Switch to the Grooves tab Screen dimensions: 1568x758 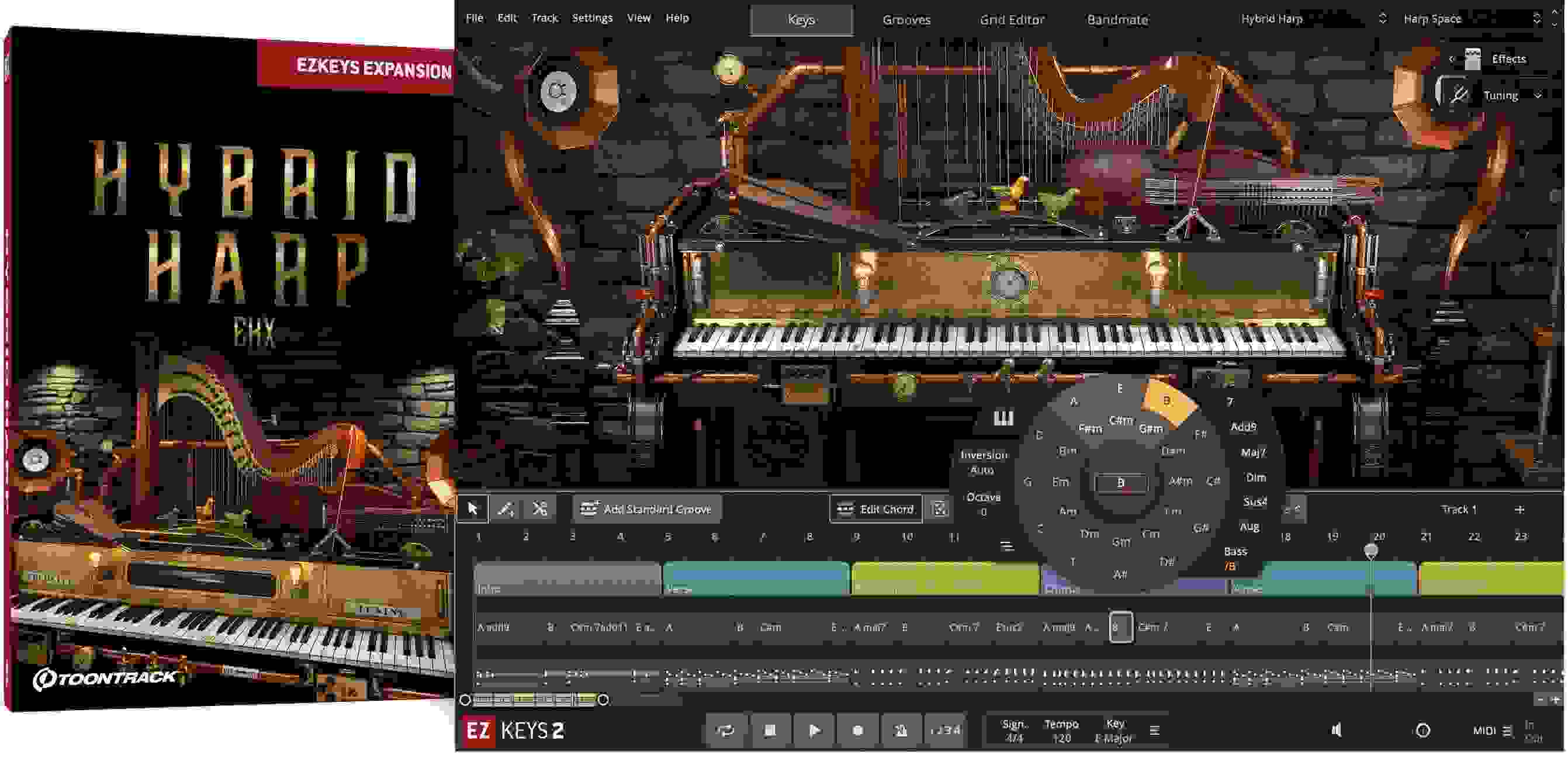906,19
